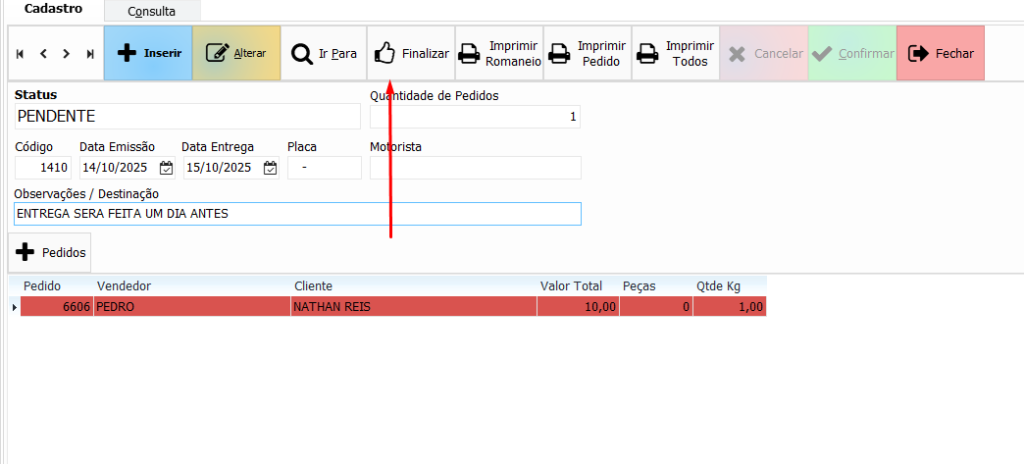The image size is (1024, 464).
Task: Click Finalizar thumbs-up button
Action: click(x=411, y=54)
